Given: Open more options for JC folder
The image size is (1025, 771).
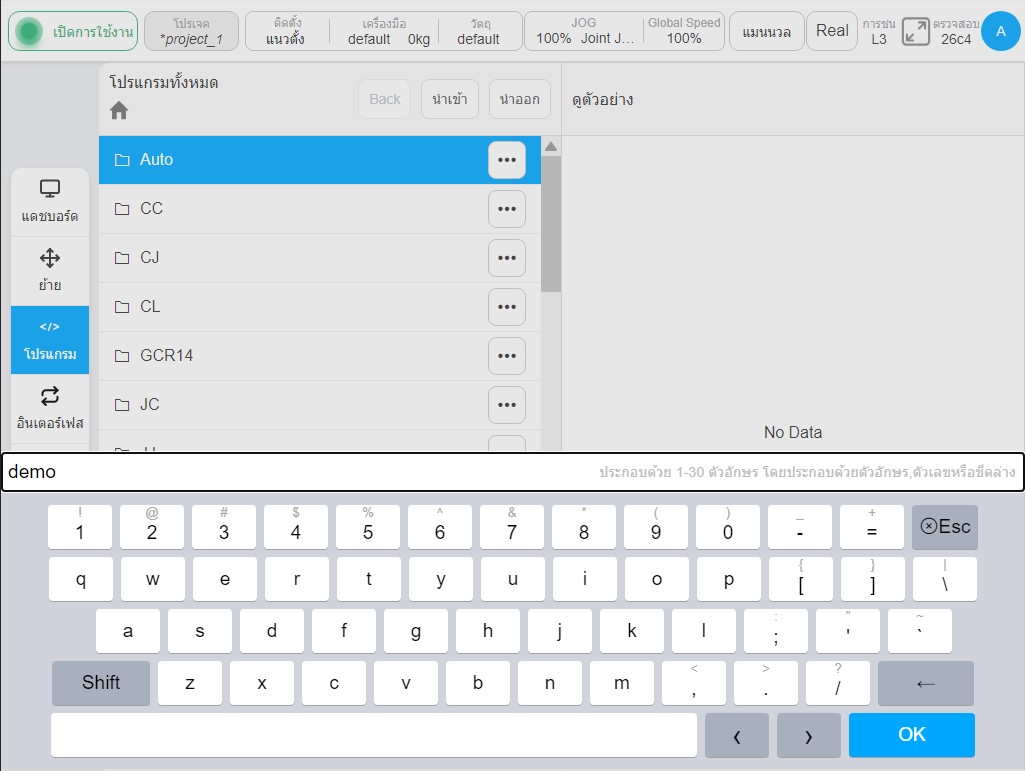Looking at the screenshot, I should (507, 405).
